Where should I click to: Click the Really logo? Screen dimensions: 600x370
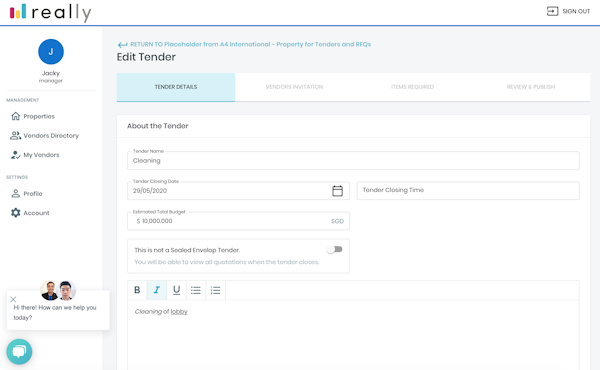tap(51, 13)
